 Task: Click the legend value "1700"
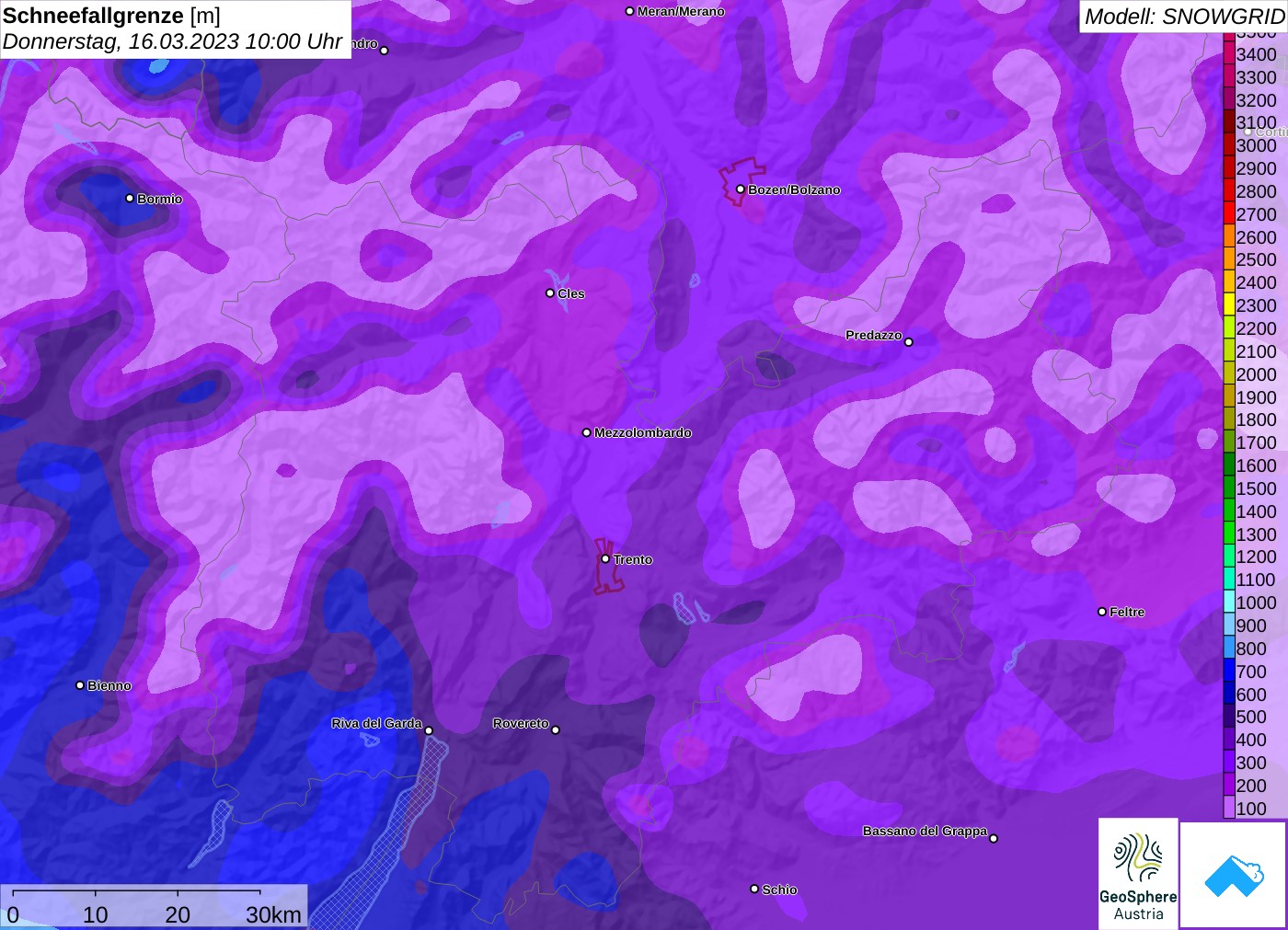pyautogui.click(x=1256, y=442)
